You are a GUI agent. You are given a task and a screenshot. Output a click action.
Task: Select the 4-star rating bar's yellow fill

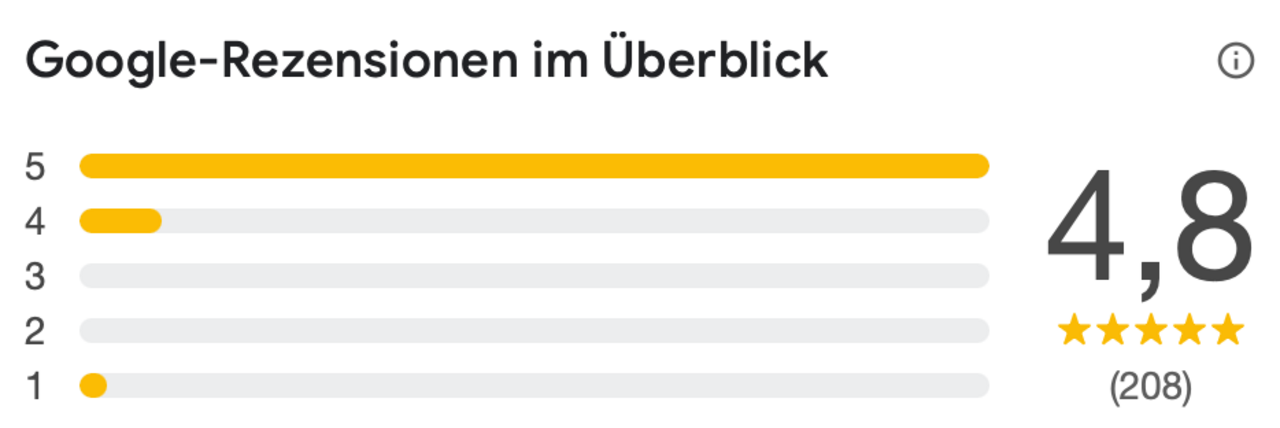pyautogui.click(x=120, y=221)
